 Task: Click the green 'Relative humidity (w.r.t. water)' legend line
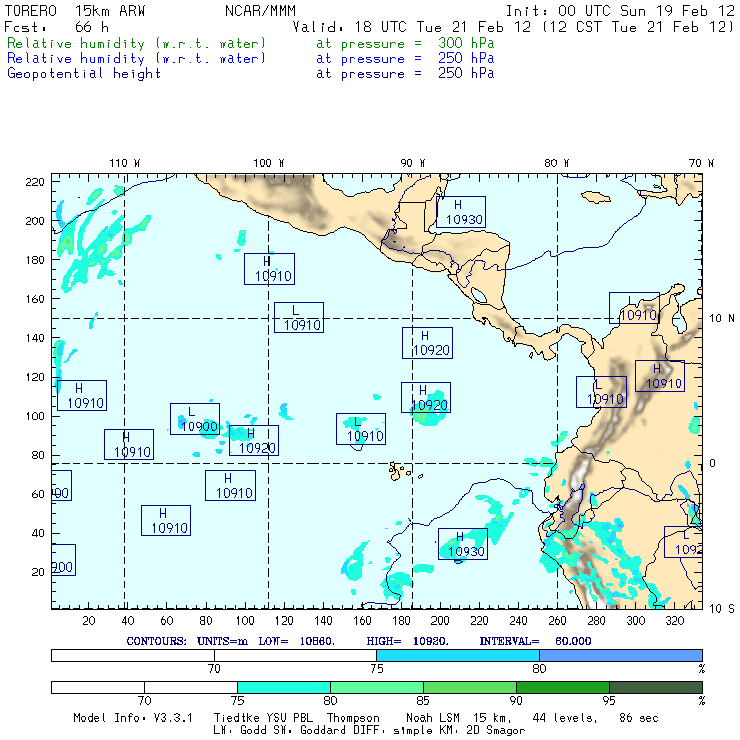coord(136,43)
